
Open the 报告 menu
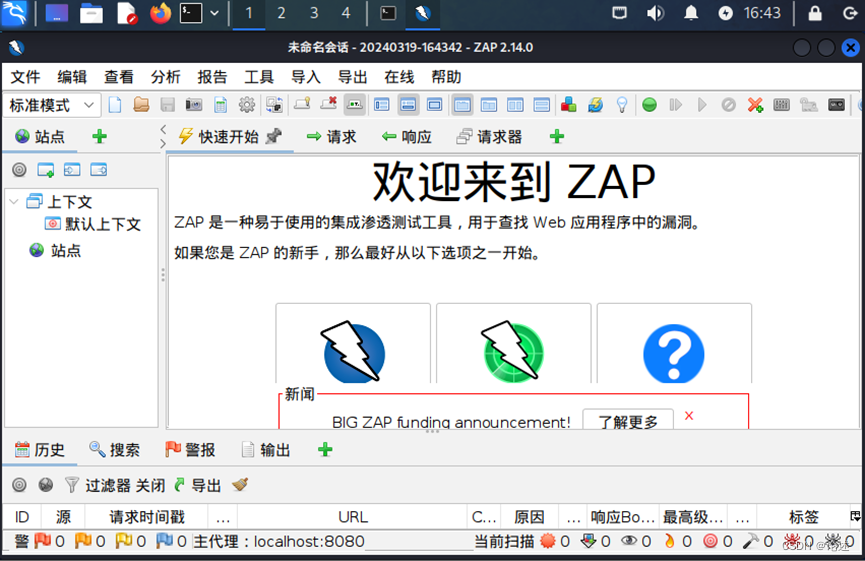[212, 77]
